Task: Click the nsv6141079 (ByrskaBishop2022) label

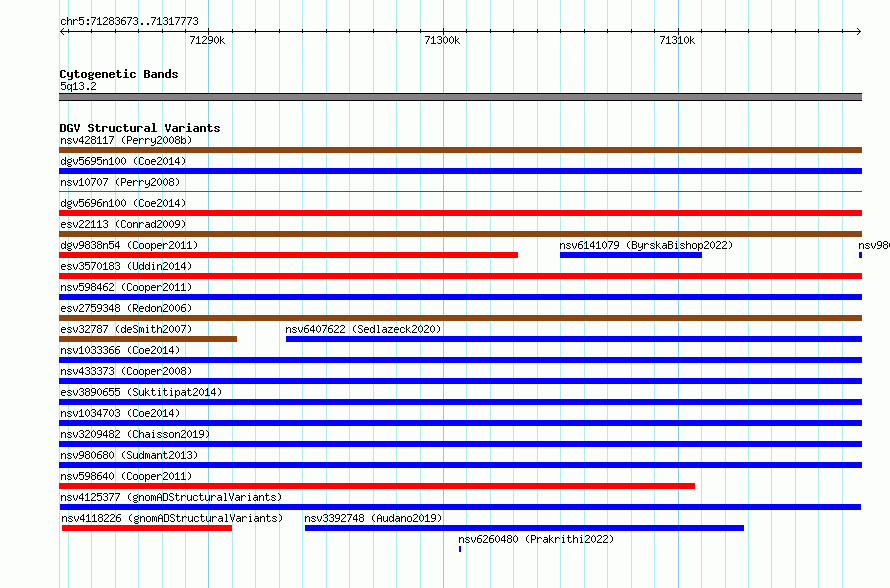Action: pyautogui.click(x=646, y=245)
